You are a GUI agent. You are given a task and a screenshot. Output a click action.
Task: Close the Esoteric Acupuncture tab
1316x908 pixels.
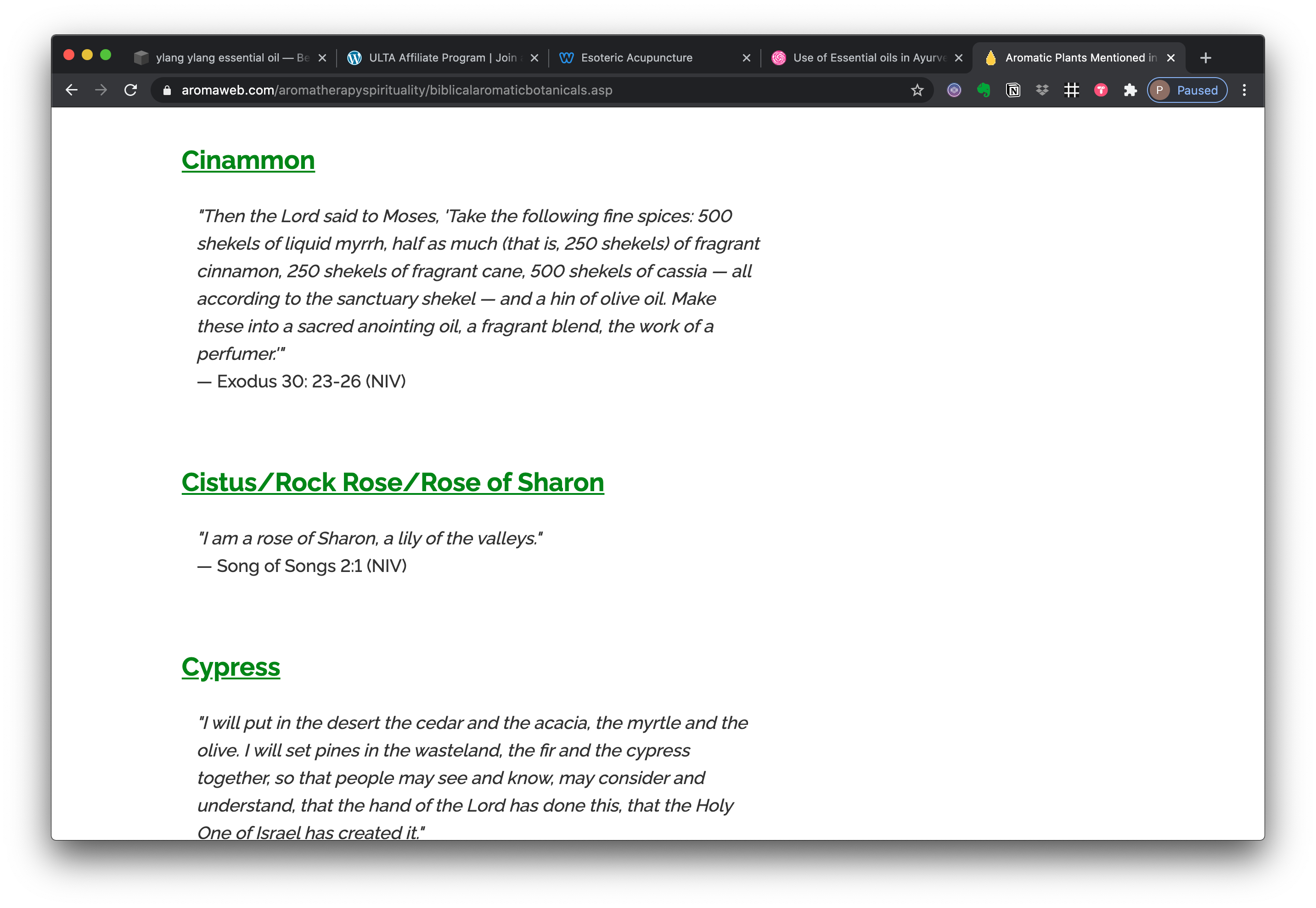pos(747,57)
